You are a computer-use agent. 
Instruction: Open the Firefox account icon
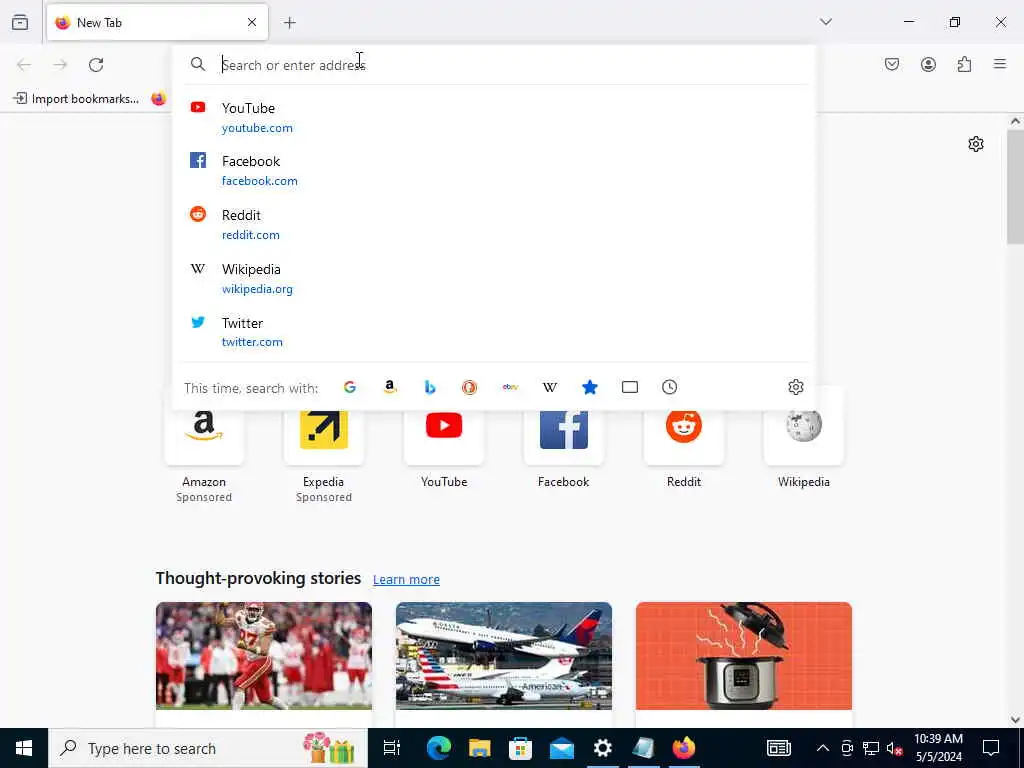pyautogui.click(x=928, y=64)
